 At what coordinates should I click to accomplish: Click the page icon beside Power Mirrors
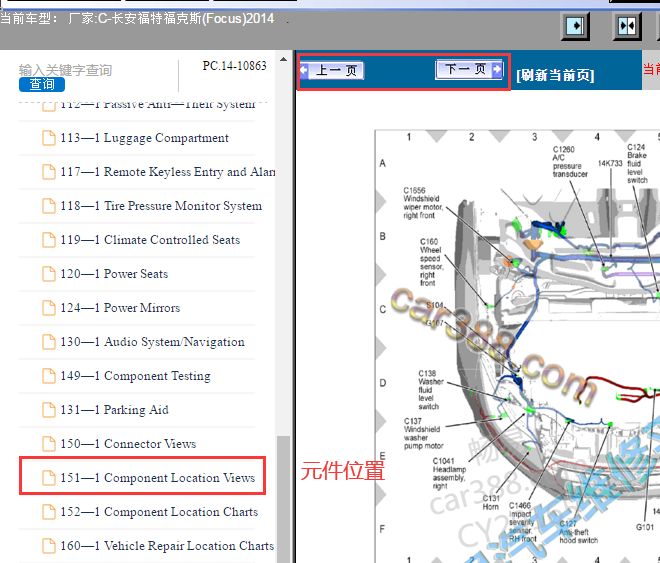click(x=49, y=308)
